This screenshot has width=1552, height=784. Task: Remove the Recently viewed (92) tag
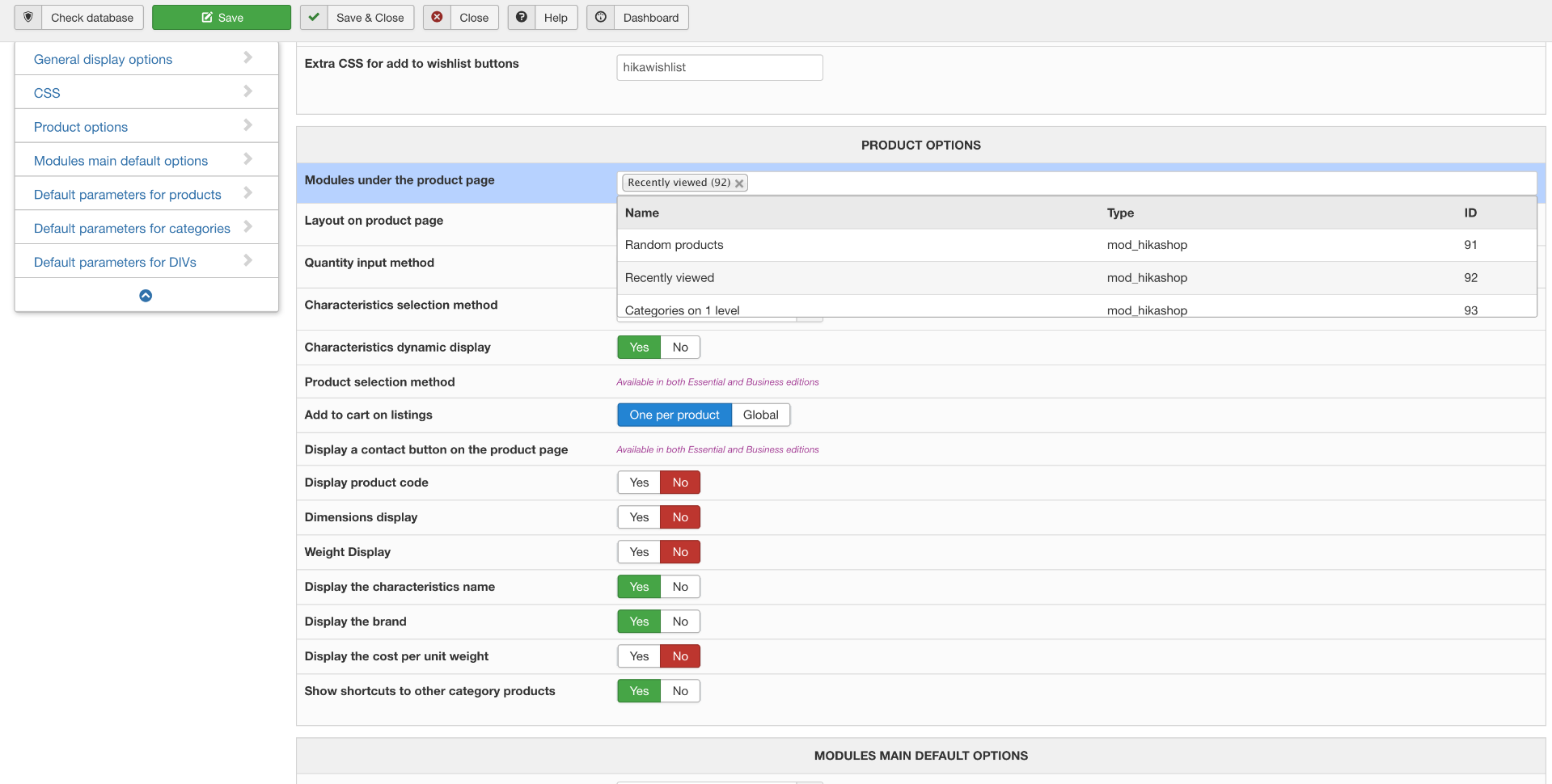739,183
